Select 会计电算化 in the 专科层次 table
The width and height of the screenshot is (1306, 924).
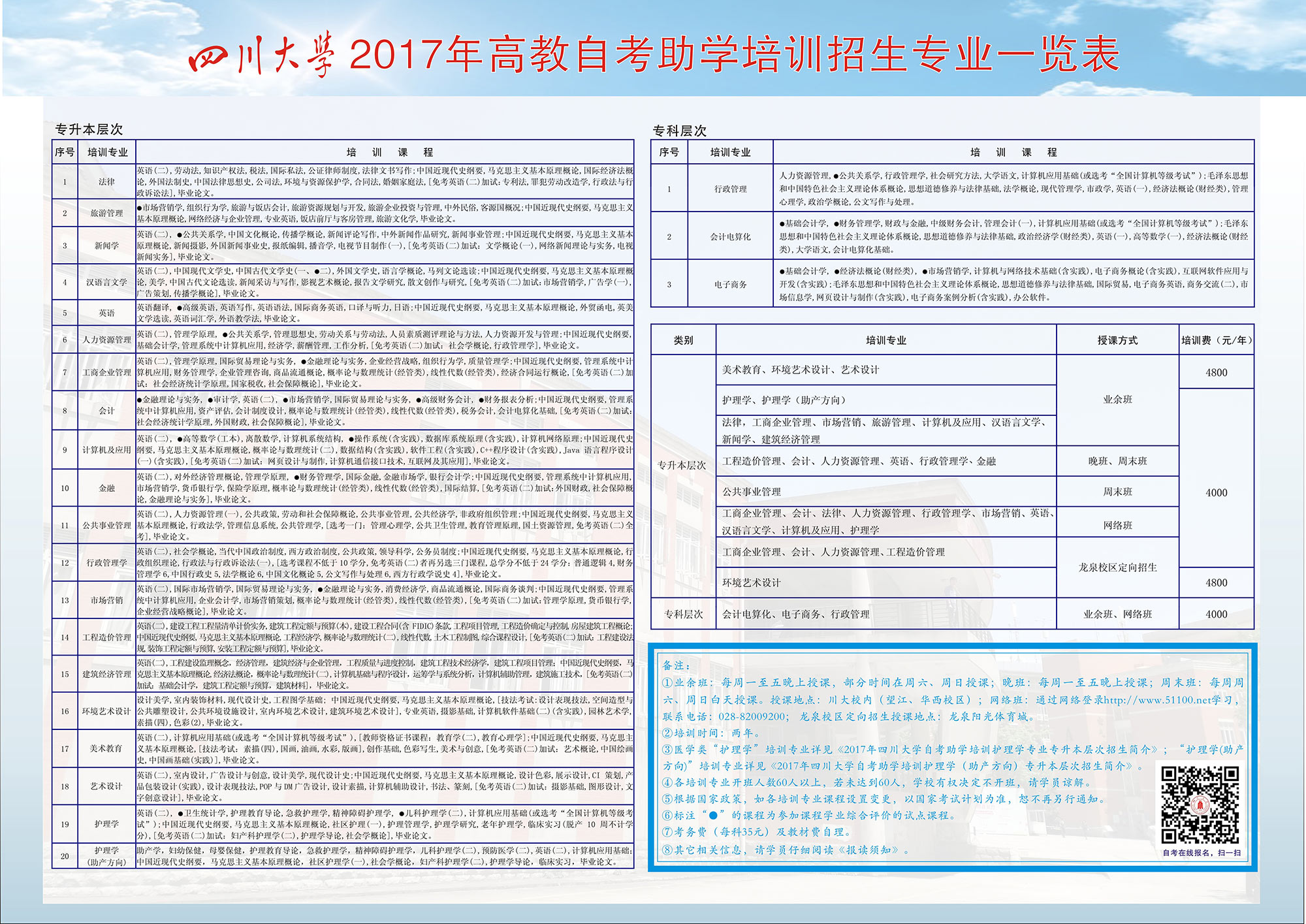pyautogui.click(x=730, y=236)
